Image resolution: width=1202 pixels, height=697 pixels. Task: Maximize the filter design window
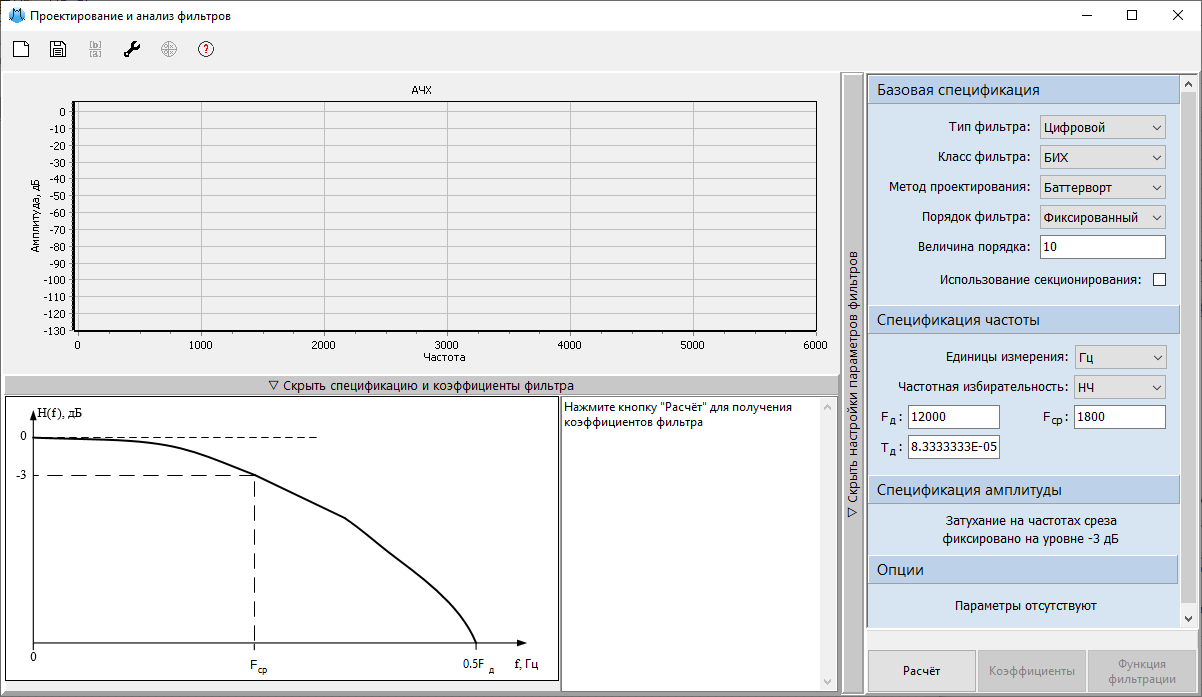click(1132, 16)
